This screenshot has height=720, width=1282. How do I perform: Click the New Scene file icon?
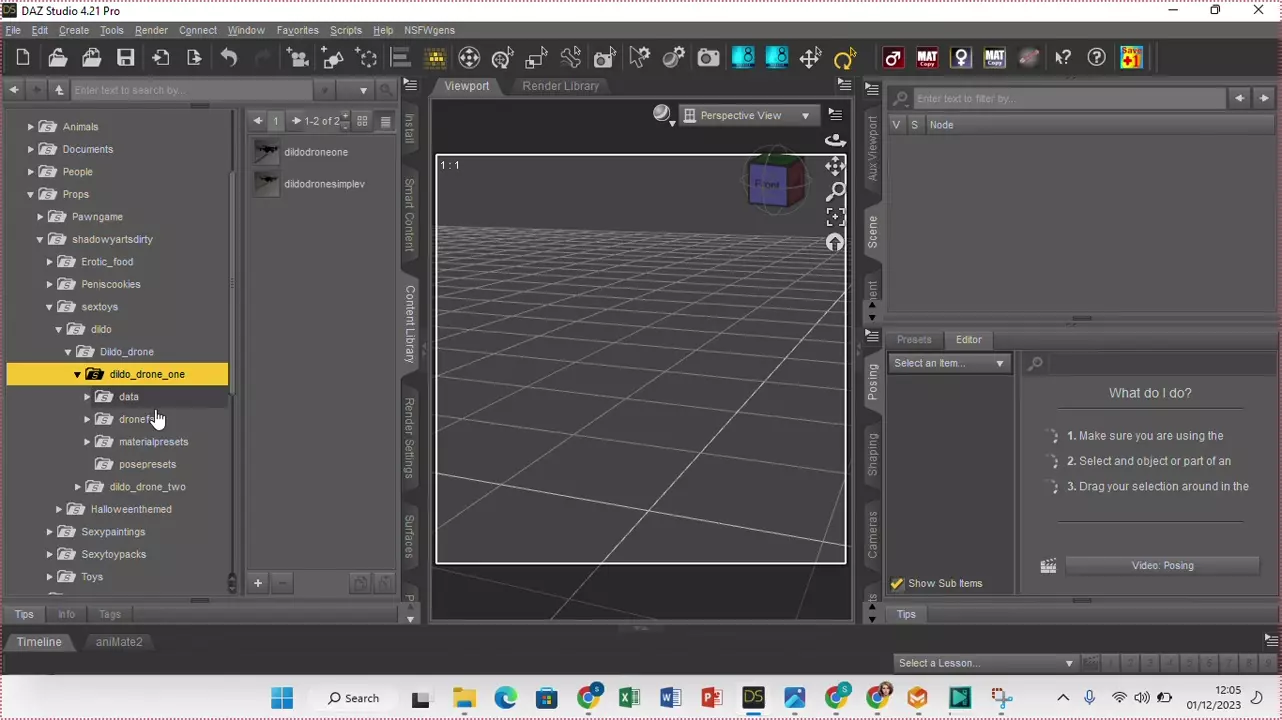[x=23, y=58]
